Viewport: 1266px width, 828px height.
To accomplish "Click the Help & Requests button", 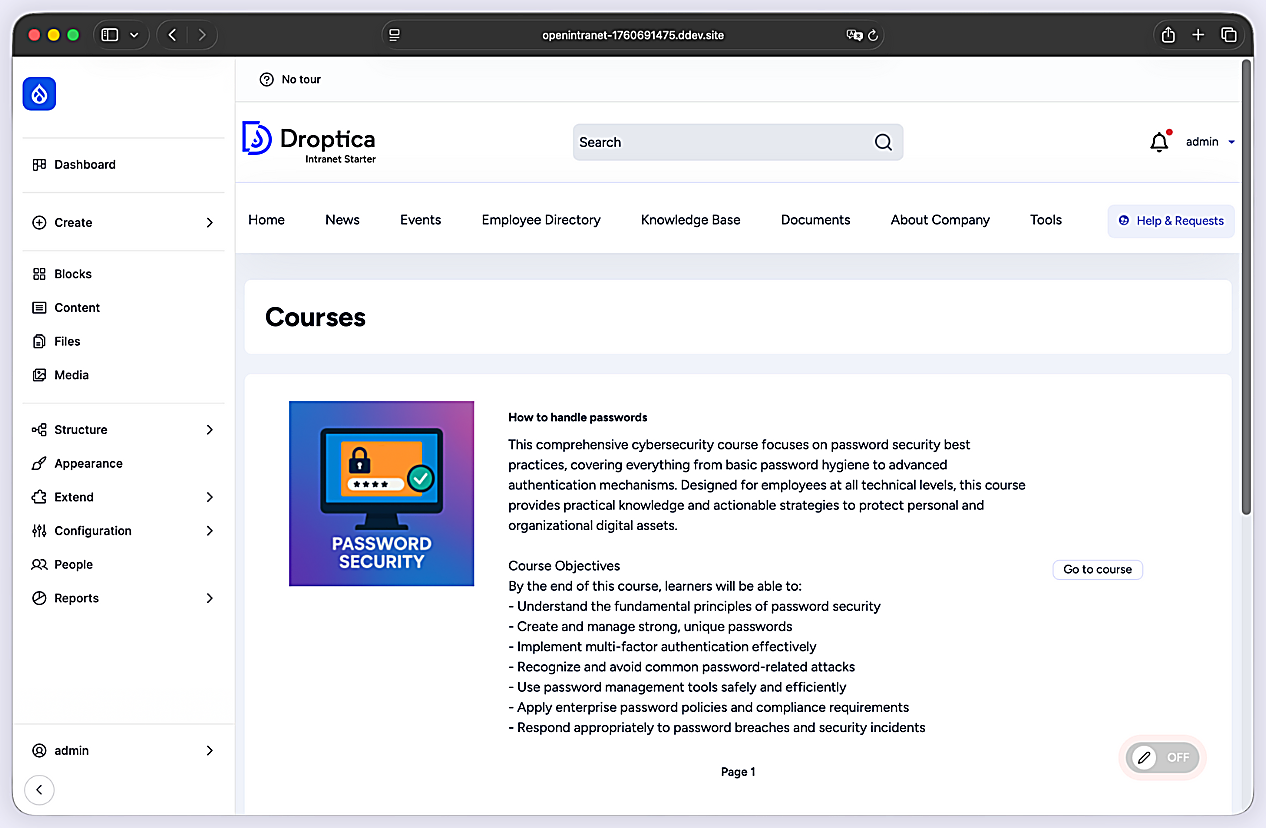I will click(x=1171, y=221).
